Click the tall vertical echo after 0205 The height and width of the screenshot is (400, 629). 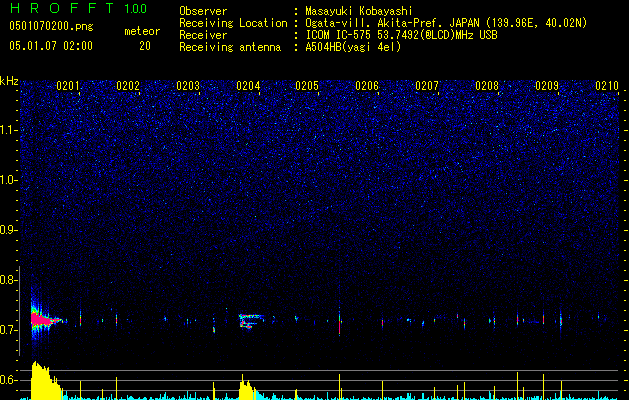(339, 321)
